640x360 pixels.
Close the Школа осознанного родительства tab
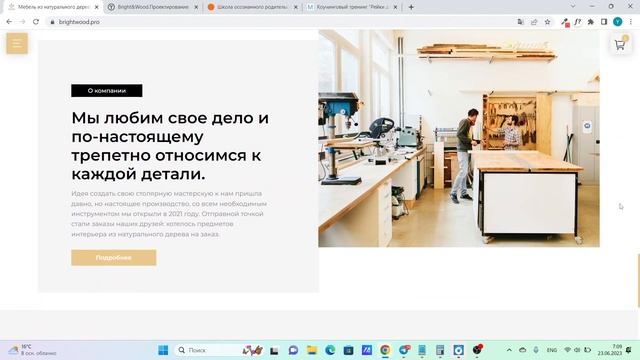click(296, 7)
